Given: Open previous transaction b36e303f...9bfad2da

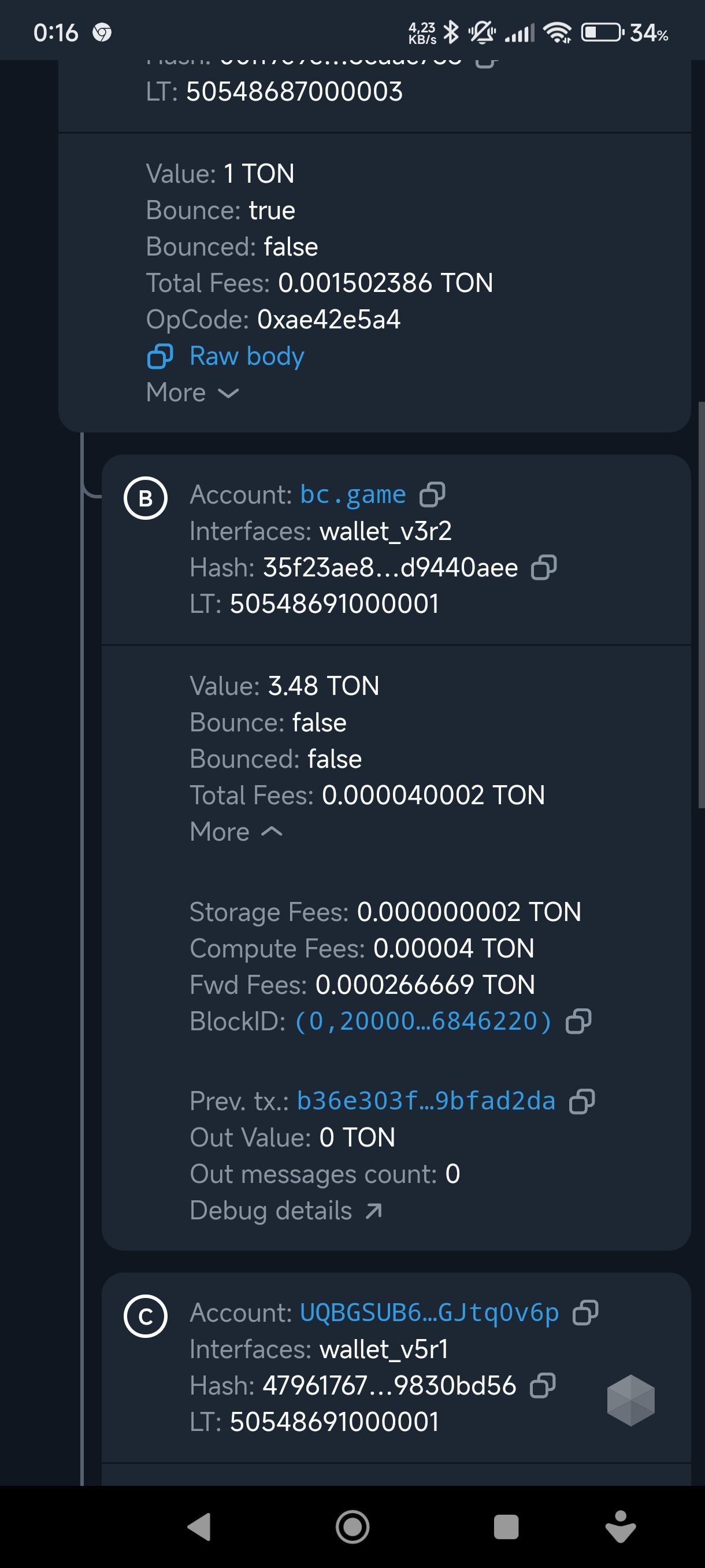Looking at the screenshot, I should (426, 1101).
